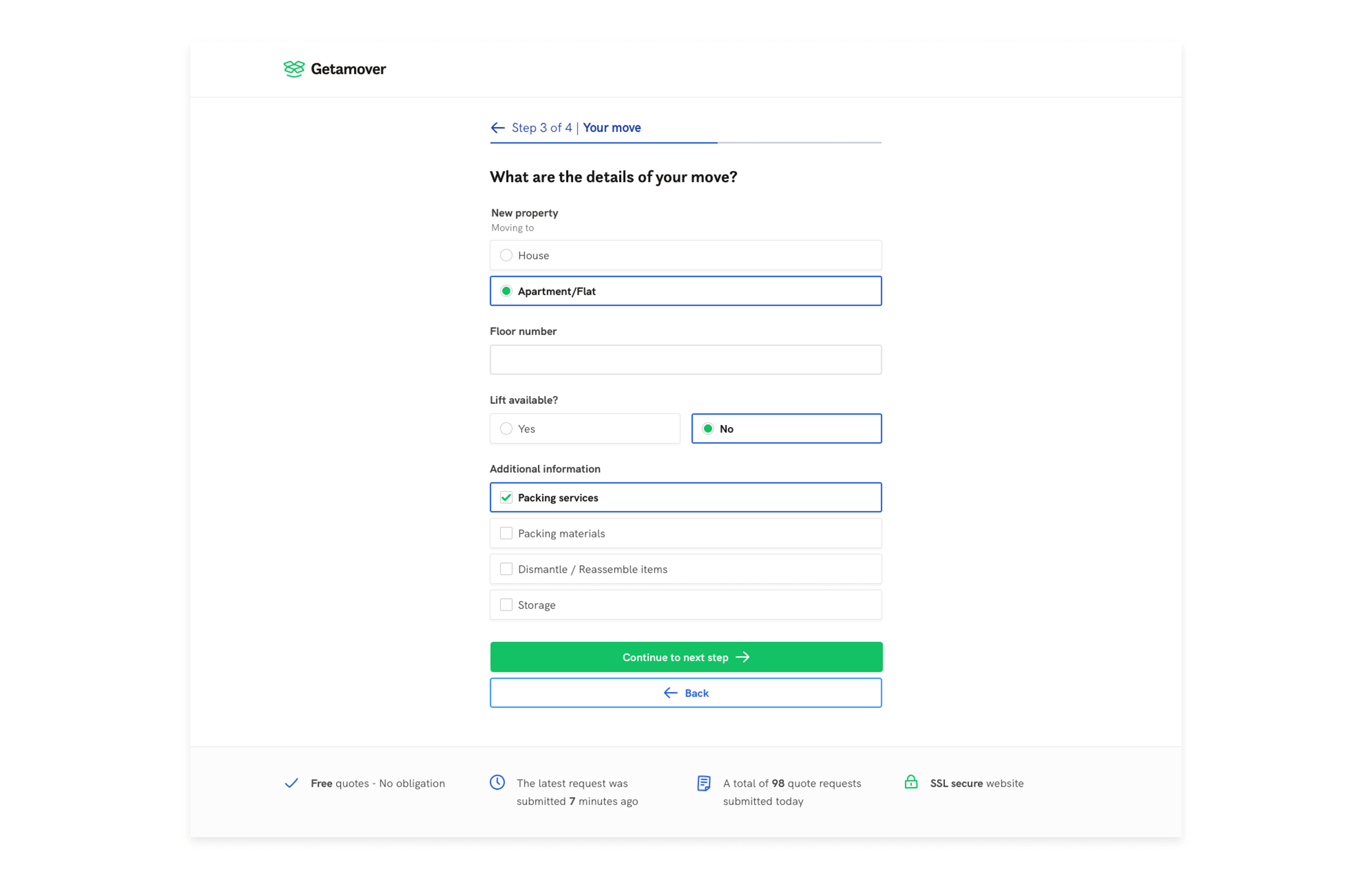Select the Apartment/Flat radio option
Image resolution: width=1372 pixels, height=879 pixels.
(x=686, y=291)
